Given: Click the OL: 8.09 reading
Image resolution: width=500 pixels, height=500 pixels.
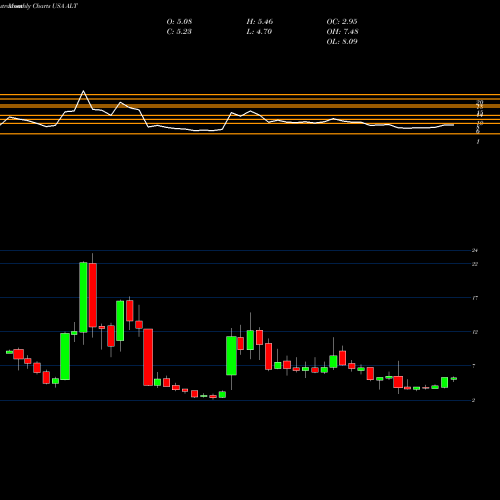Looking at the screenshot, I should pos(342,42).
